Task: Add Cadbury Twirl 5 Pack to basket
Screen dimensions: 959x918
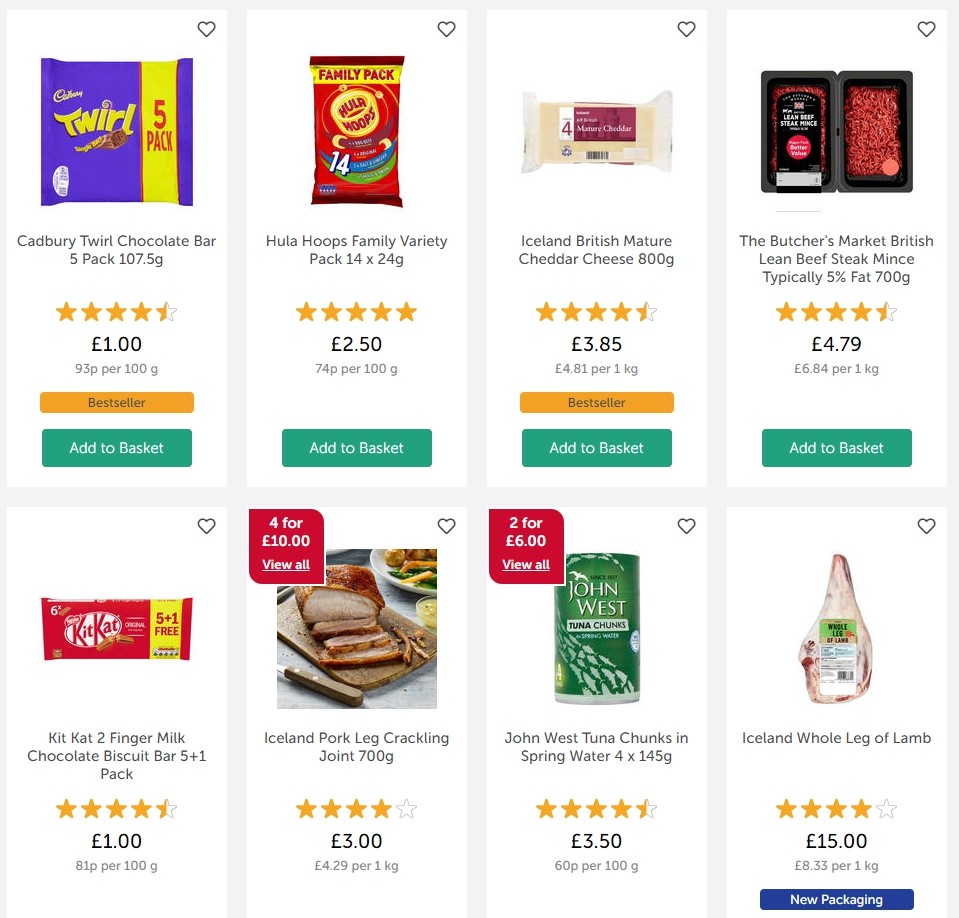Action: [116, 448]
